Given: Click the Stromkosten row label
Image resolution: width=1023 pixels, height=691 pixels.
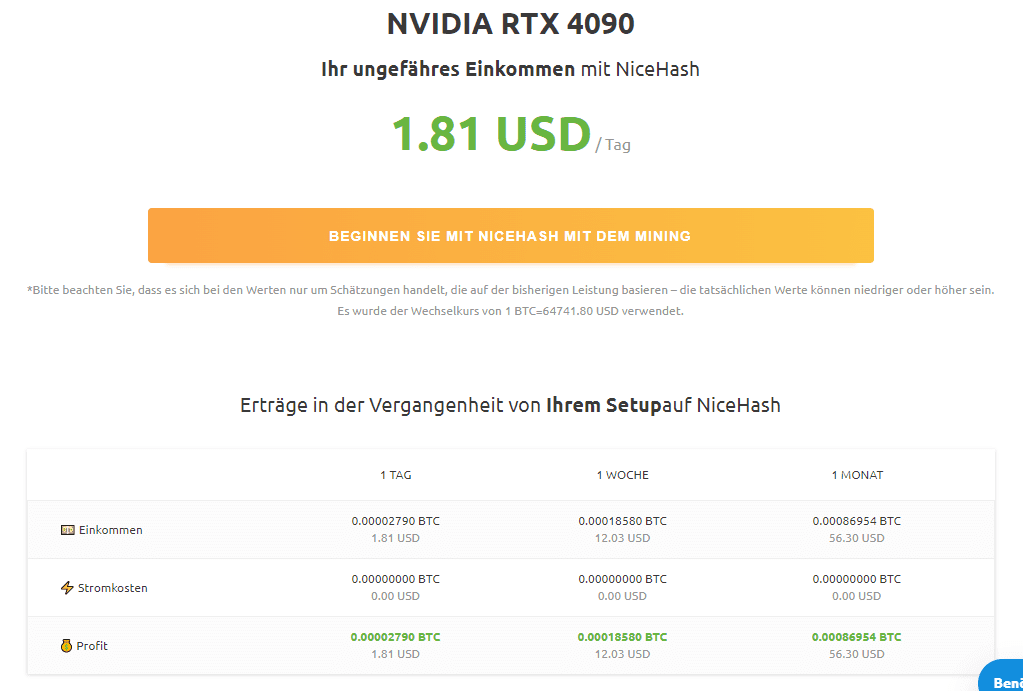Looking at the screenshot, I should tap(112, 588).
